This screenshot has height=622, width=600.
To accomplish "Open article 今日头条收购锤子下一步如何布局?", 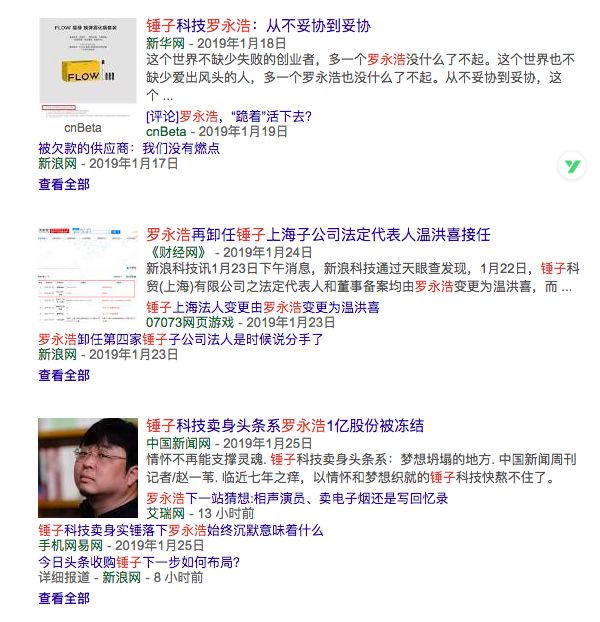I will 139,562.
